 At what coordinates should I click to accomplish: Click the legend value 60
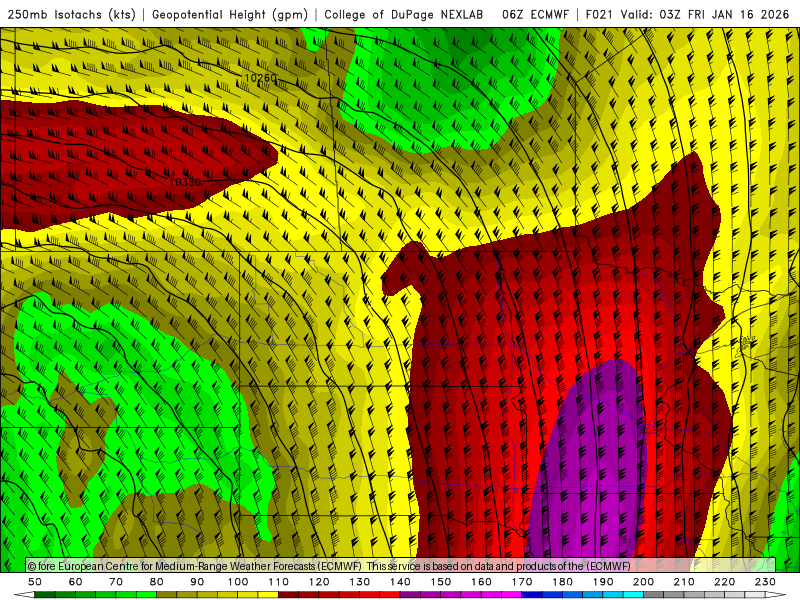tap(76, 582)
